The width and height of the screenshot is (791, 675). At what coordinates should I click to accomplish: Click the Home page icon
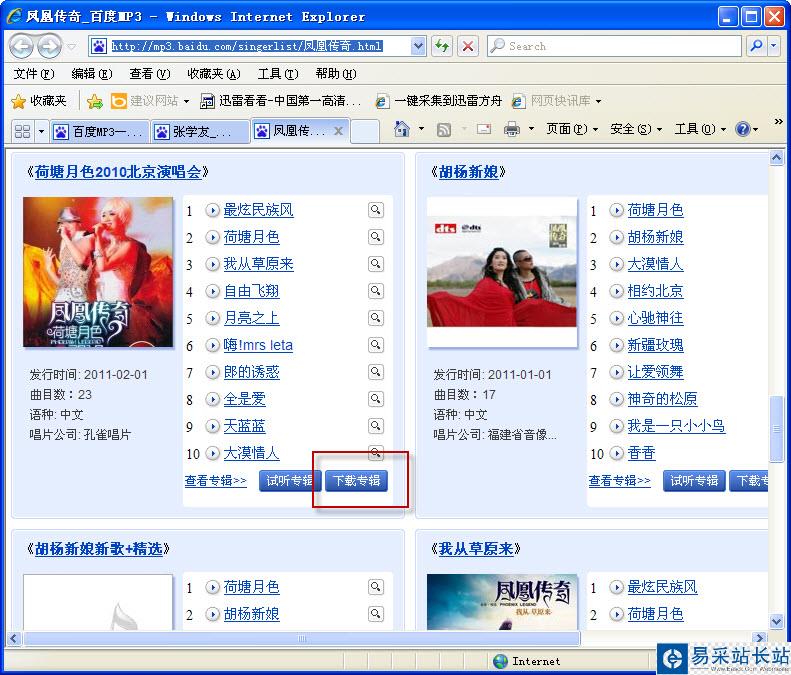402,130
